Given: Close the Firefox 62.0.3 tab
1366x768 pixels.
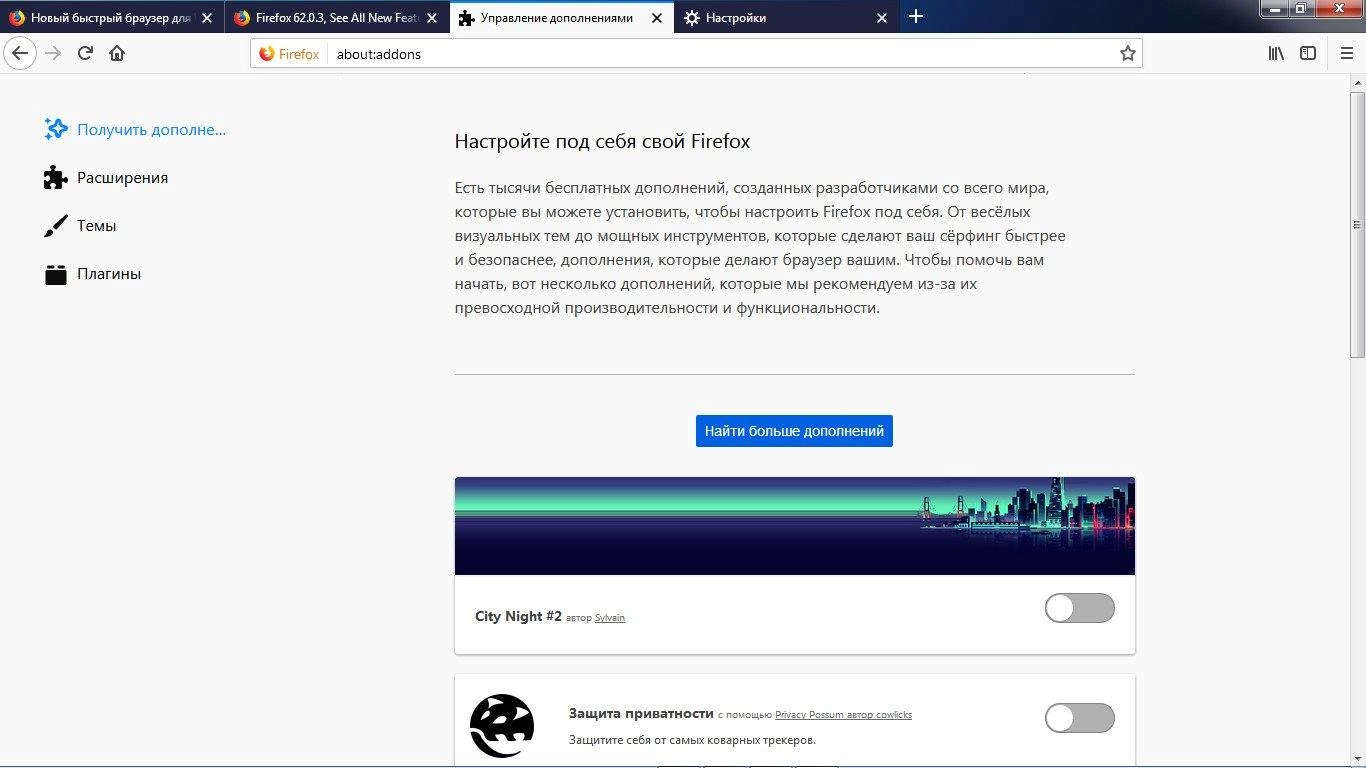Looking at the screenshot, I should tap(432, 18).
